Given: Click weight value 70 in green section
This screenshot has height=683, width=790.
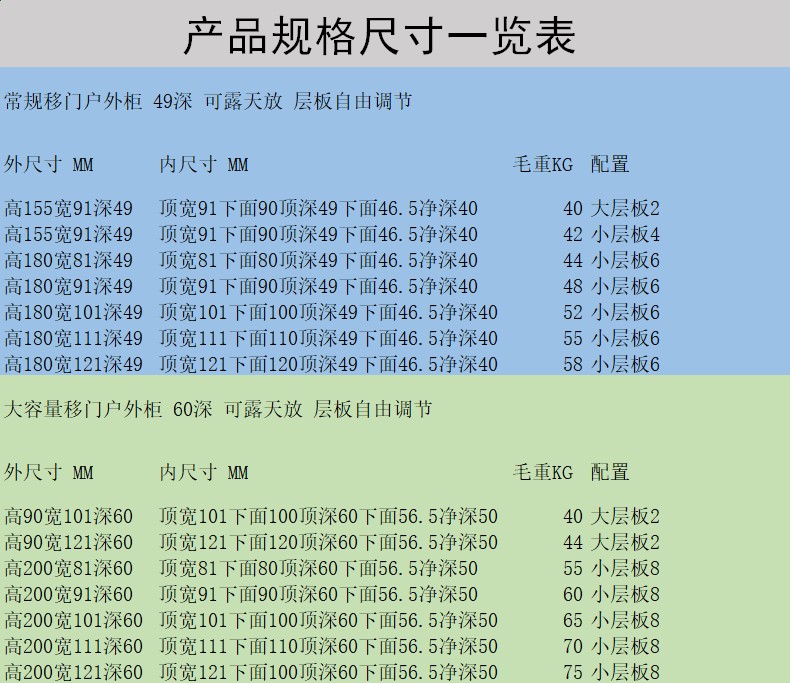Looking at the screenshot, I should click(573, 647).
